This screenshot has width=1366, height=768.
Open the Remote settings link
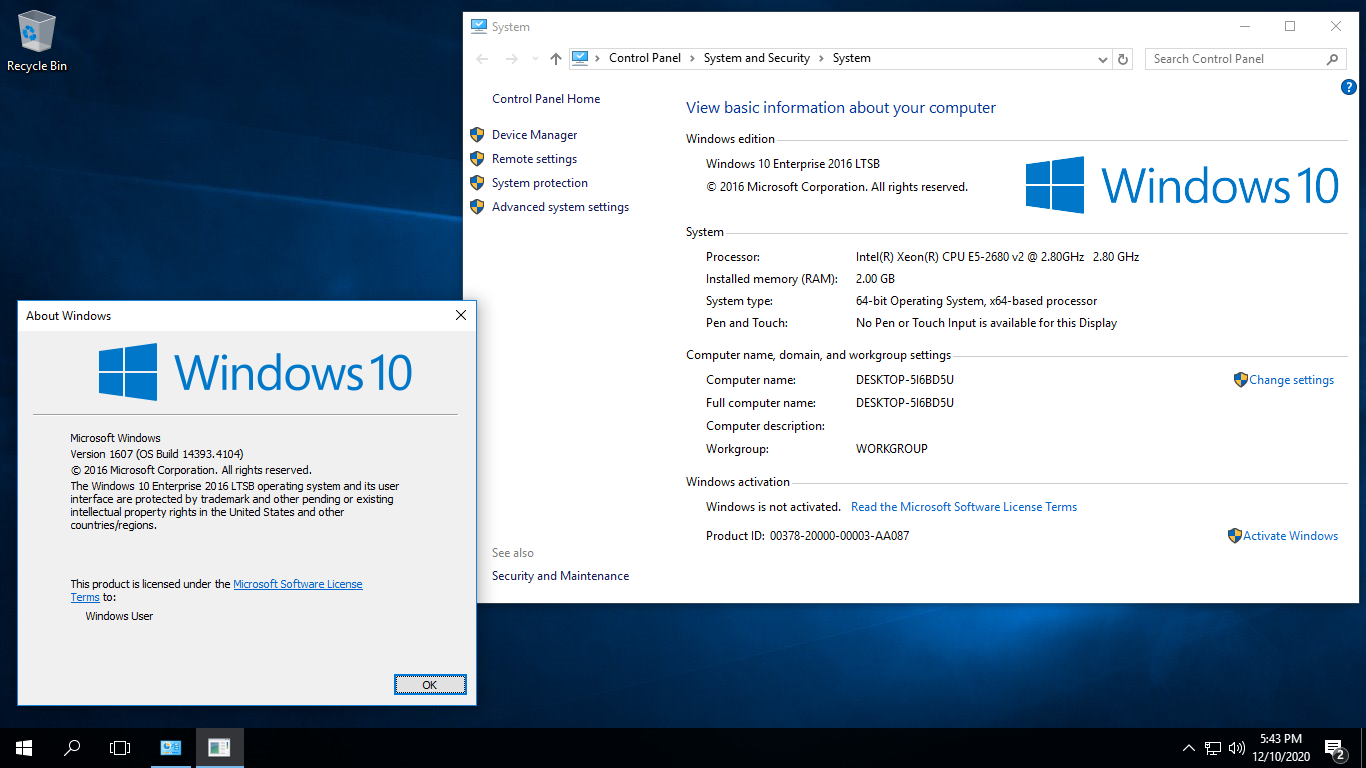tap(534, 159)
